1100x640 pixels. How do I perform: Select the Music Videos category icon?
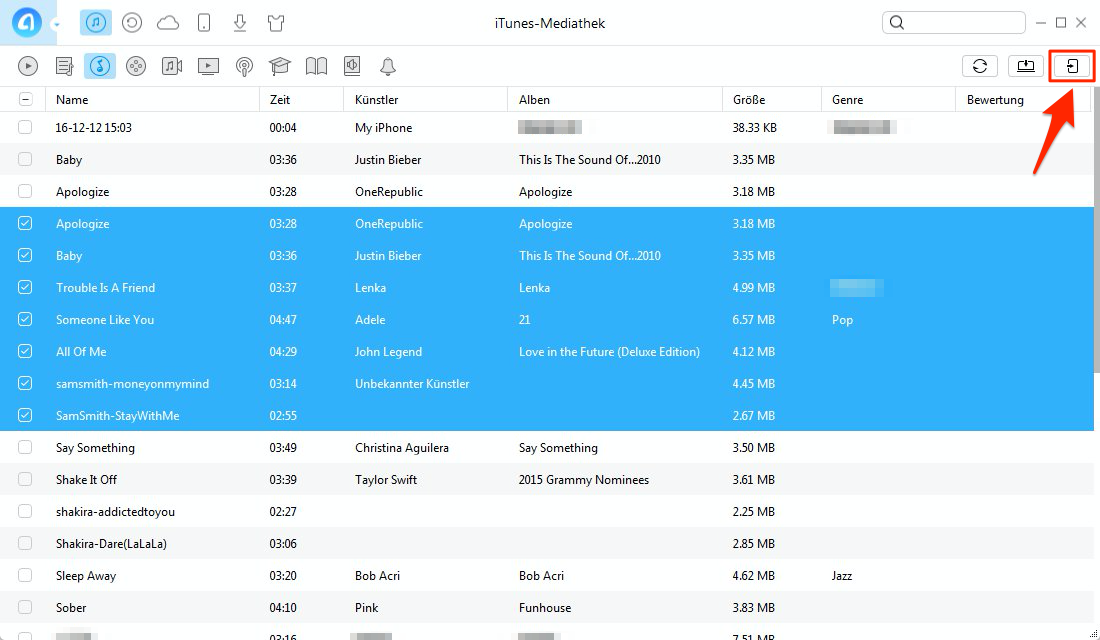click(x=172, y=66)
